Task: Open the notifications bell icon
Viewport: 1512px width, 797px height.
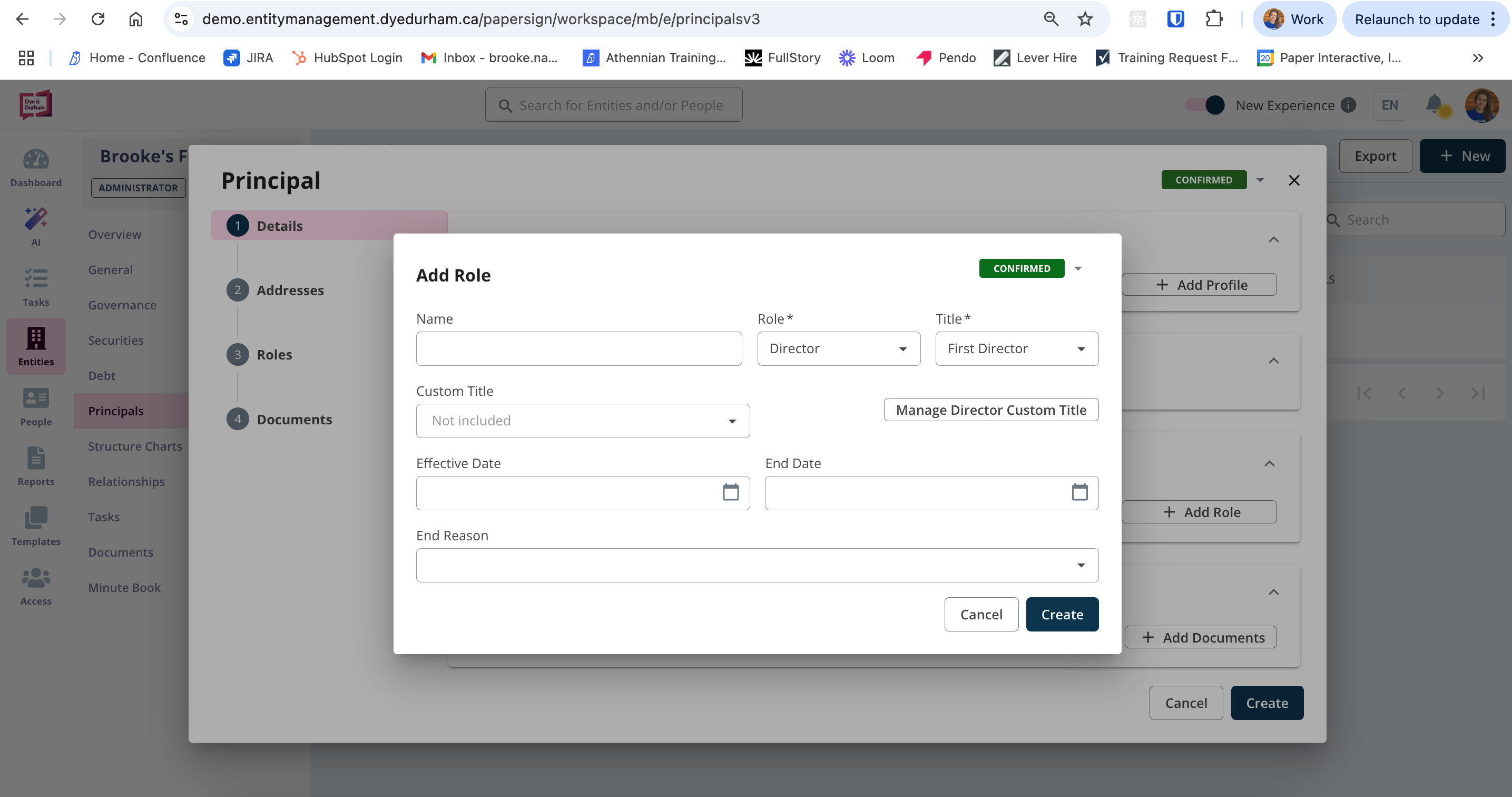Action: [1434, 104]
